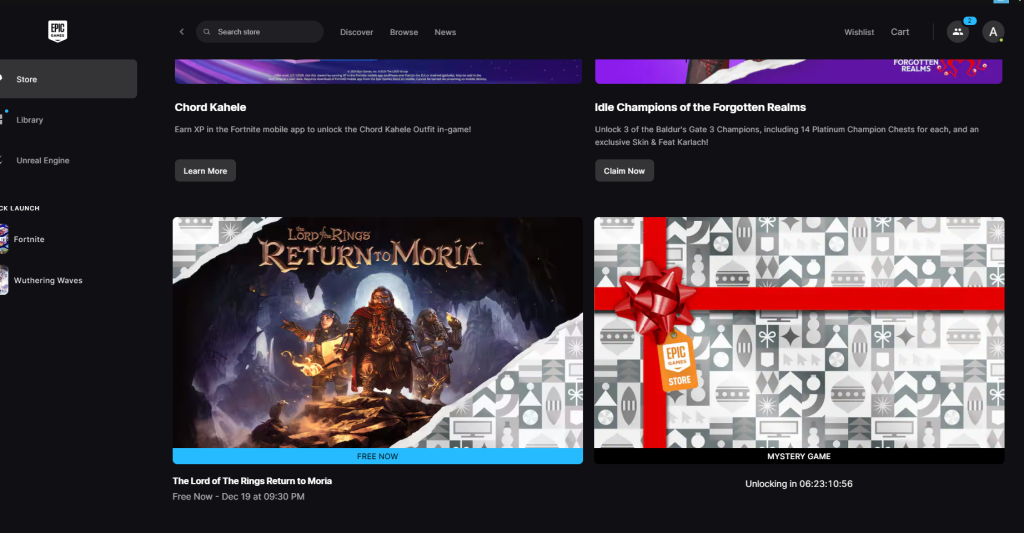
Task: Click Idle Champions of the Forgotten Realms heading
Action: (x=700, y=107)
